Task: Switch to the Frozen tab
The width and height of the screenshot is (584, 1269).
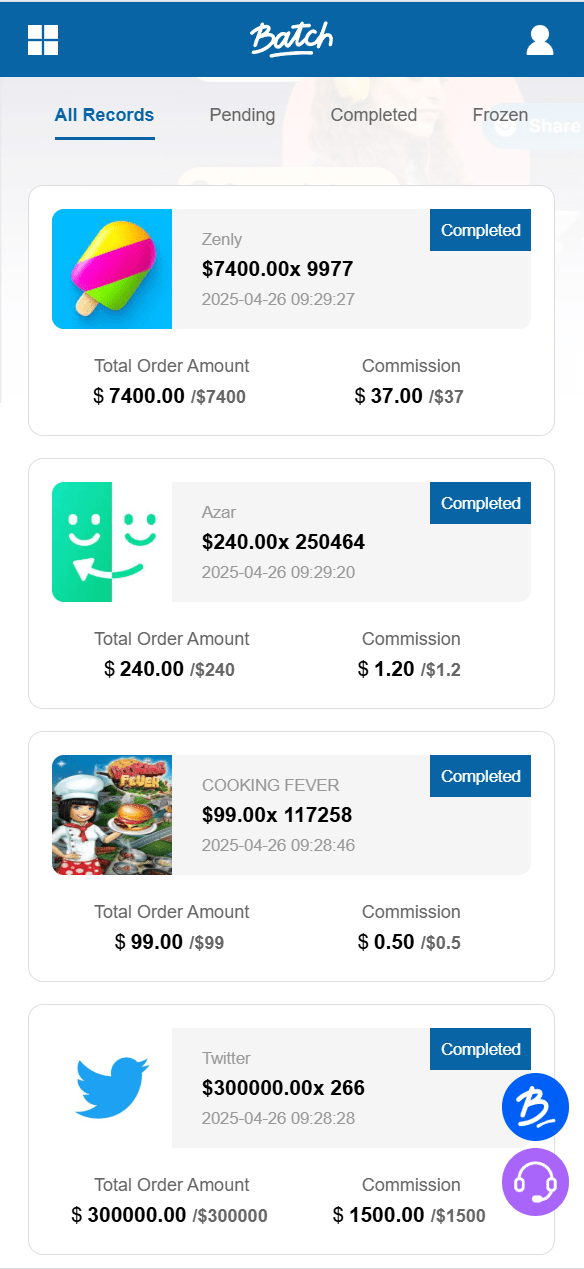Action: (500, 115)
